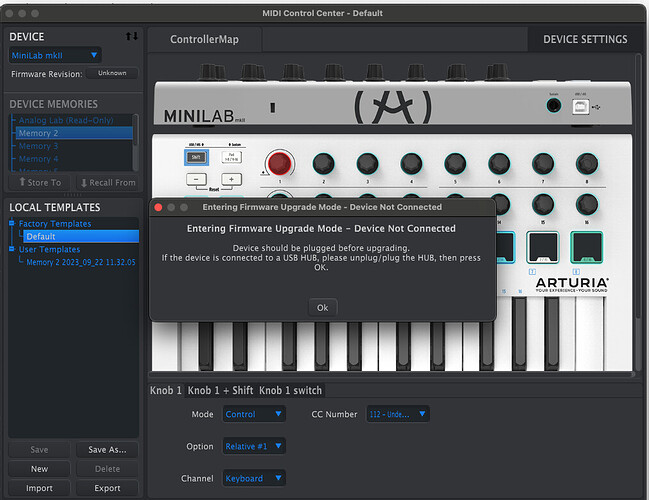Image resolution: width=649 pixels, height=500 pixels.
Task: Click the Import button
Action: tap(39, 488)
